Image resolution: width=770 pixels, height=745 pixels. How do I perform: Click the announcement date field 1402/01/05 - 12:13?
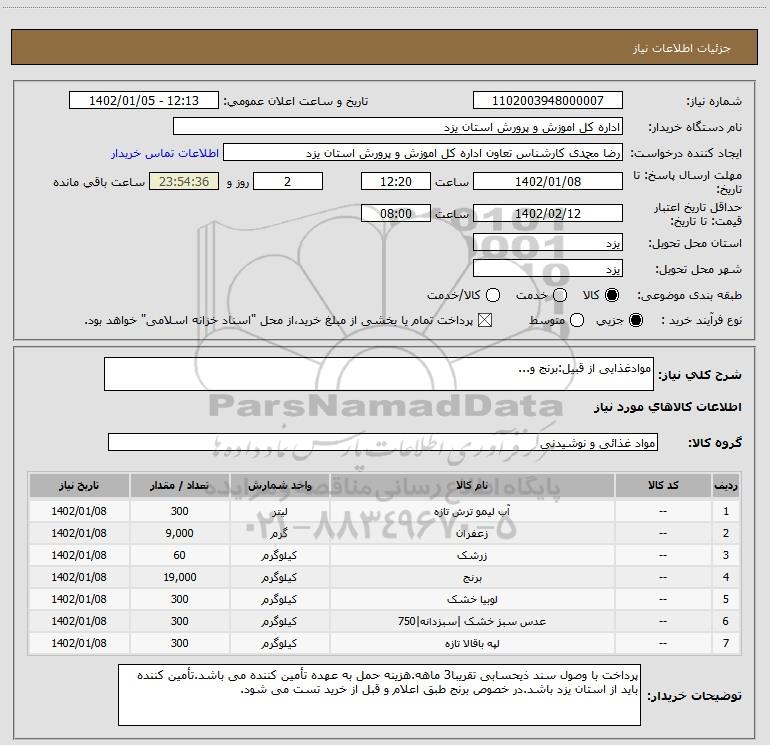144,100
